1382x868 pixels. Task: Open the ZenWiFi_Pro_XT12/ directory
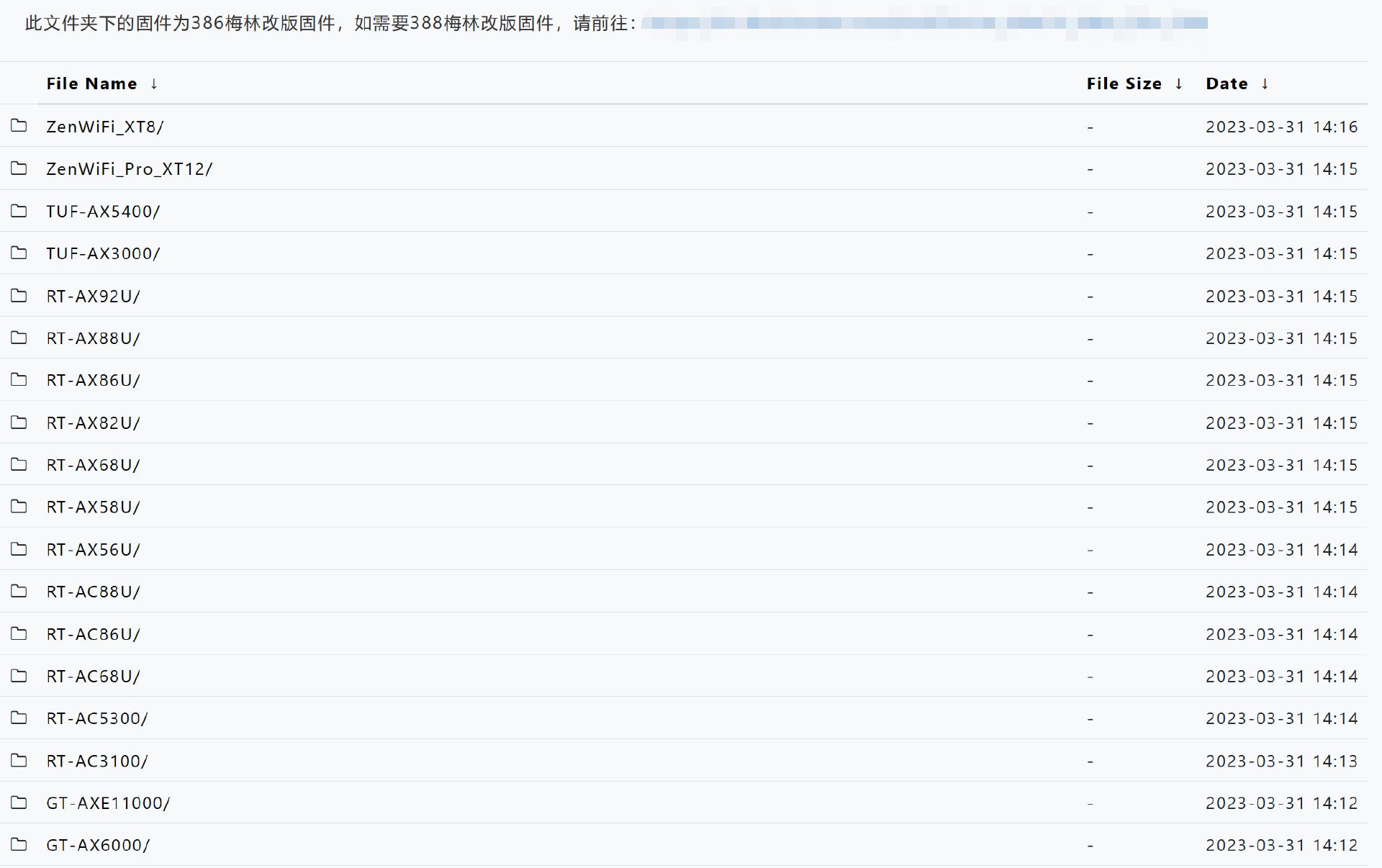pos(130,169)
